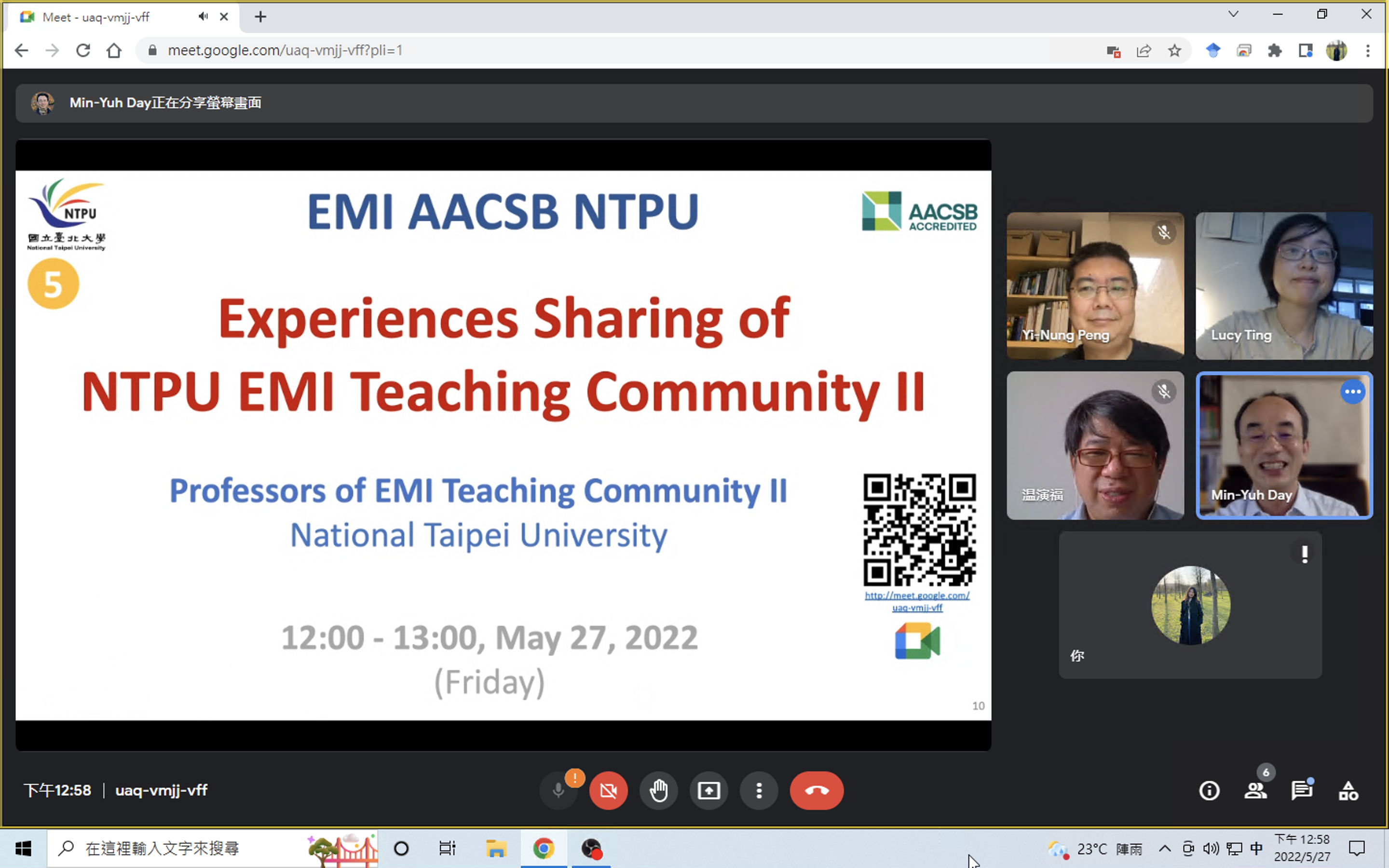Open more options three-dot menu in call bar
The height and width of the screenshot is (868, 1389).
pos(759,790)
